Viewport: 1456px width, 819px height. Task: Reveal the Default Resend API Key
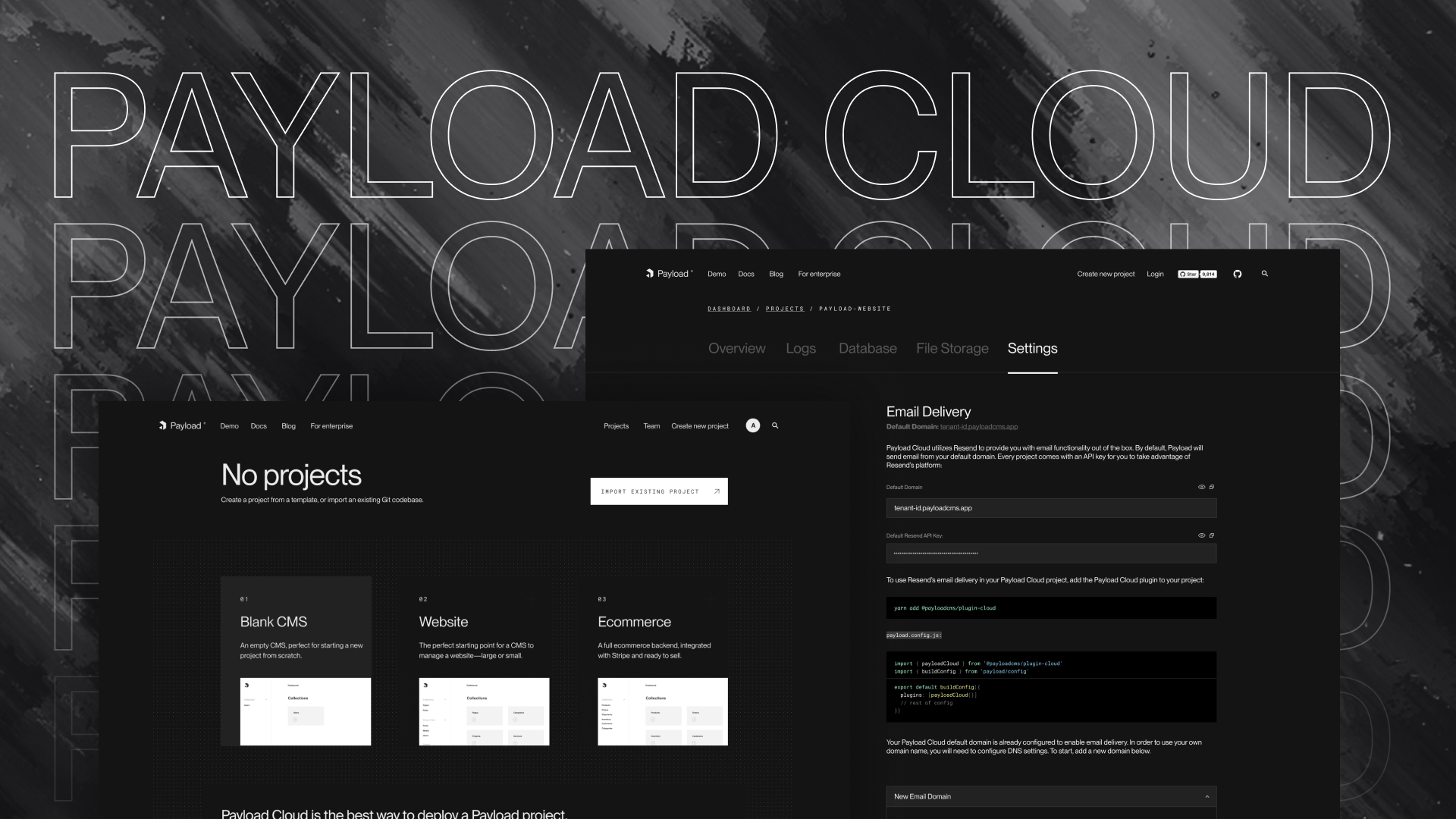click(1200, 535)
